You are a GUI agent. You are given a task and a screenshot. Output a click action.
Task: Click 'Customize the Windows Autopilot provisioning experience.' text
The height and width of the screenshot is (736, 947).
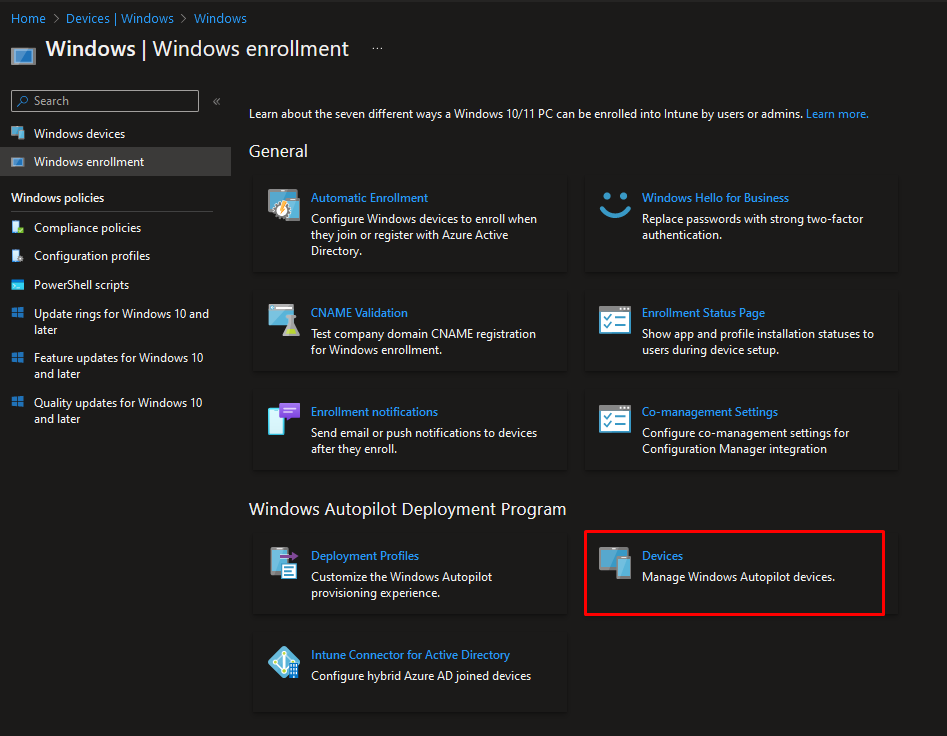click(402, 585)
